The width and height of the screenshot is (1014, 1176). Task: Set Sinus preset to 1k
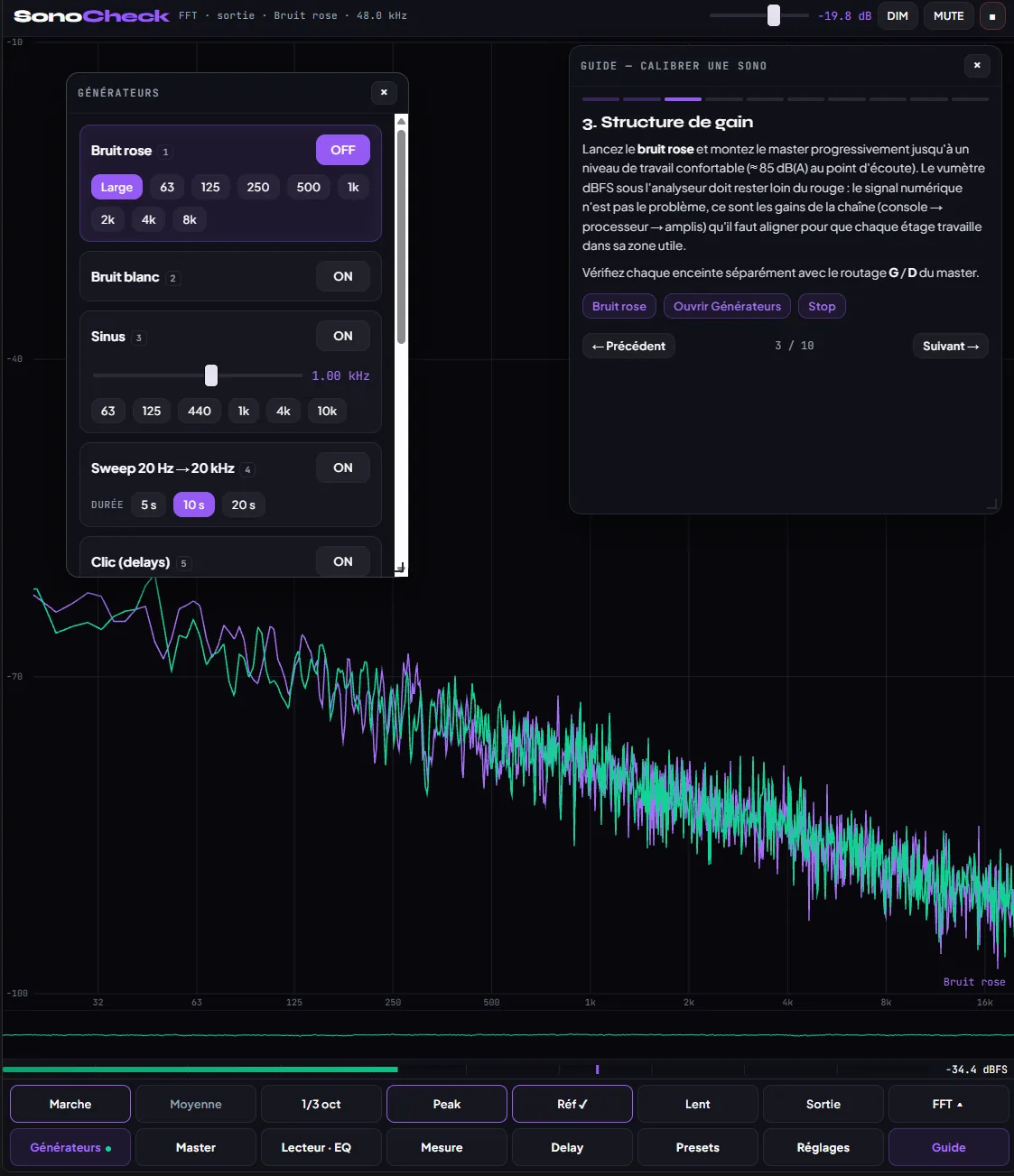(244, 411)
